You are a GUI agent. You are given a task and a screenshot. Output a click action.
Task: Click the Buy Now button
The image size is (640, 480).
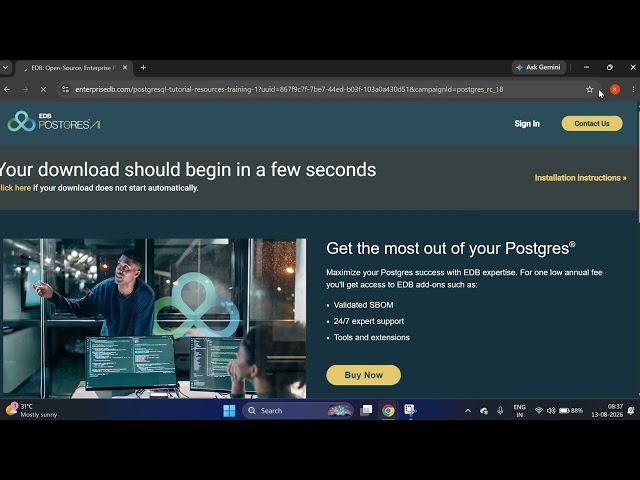click(x=363, y=375)
